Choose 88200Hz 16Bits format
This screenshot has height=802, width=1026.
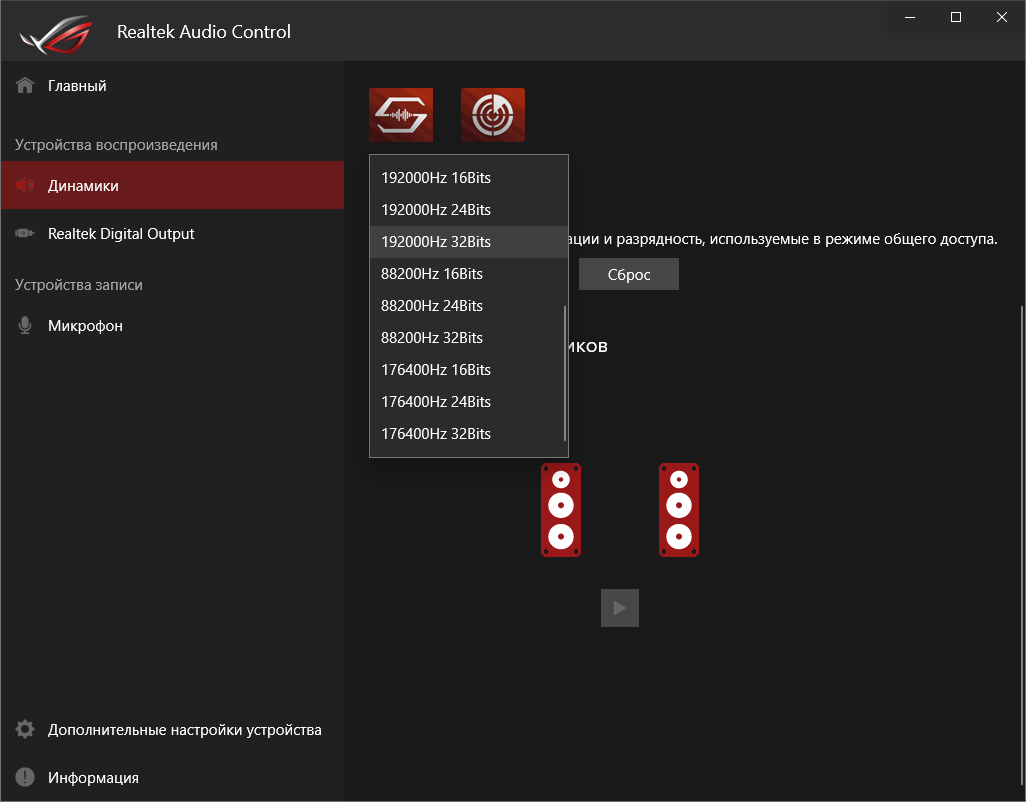coord(469,274)
